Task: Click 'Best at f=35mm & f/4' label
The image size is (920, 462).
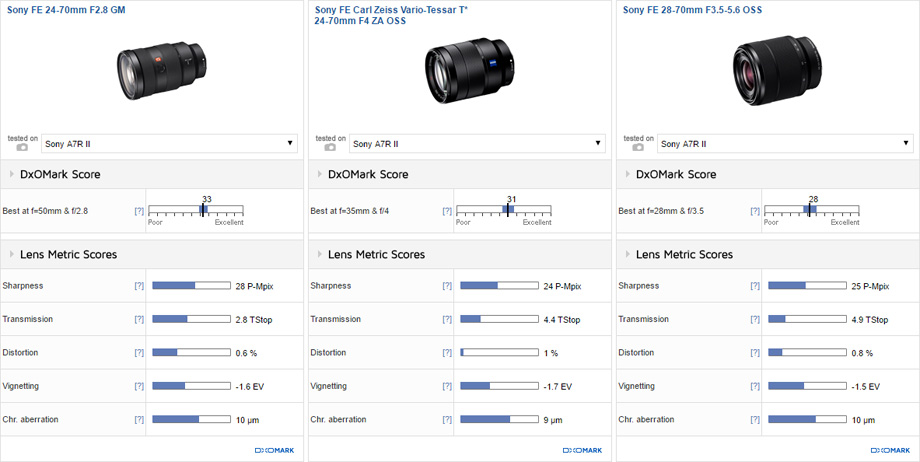Action: [350, 211]
